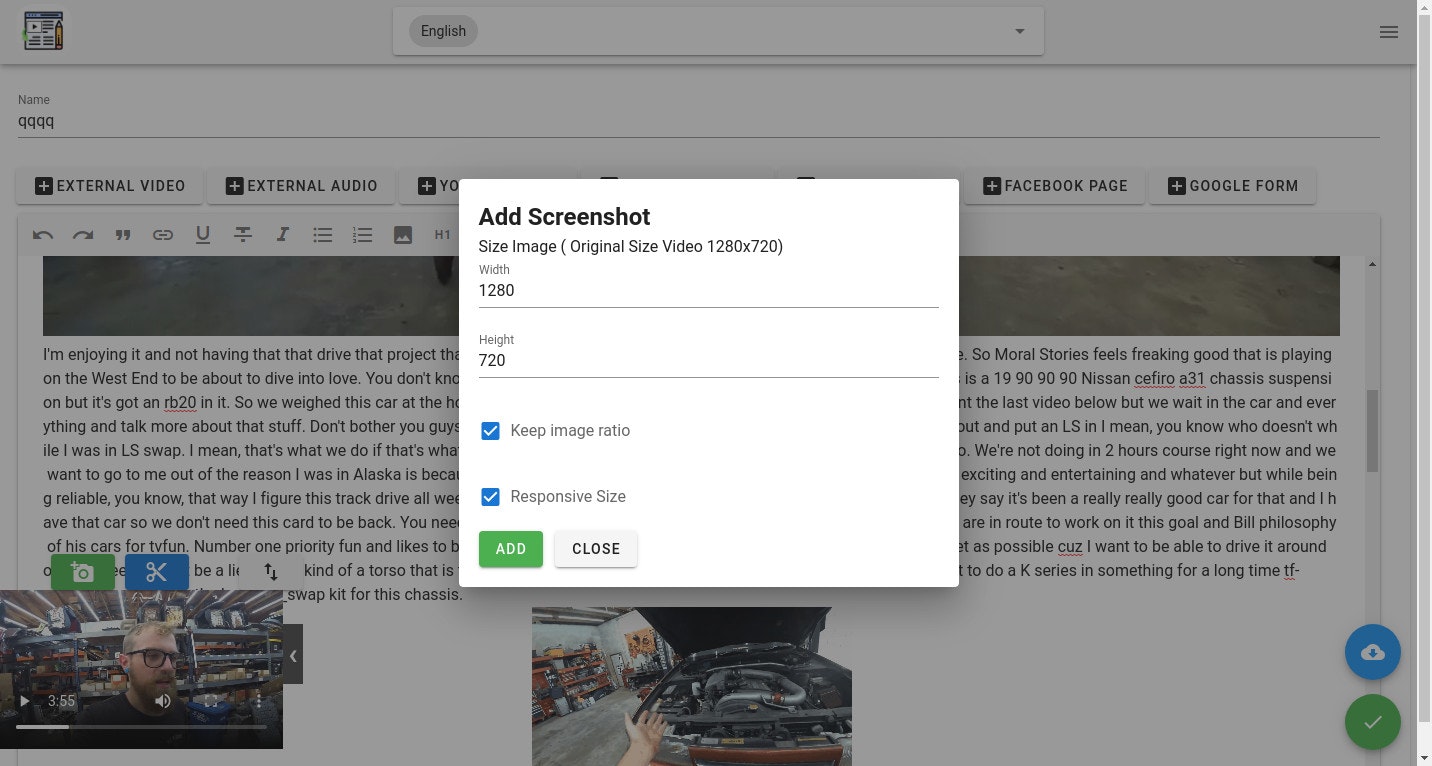Click the External Audio button
The height and width of the screenshot is (766, 1432).
(301, 186)
